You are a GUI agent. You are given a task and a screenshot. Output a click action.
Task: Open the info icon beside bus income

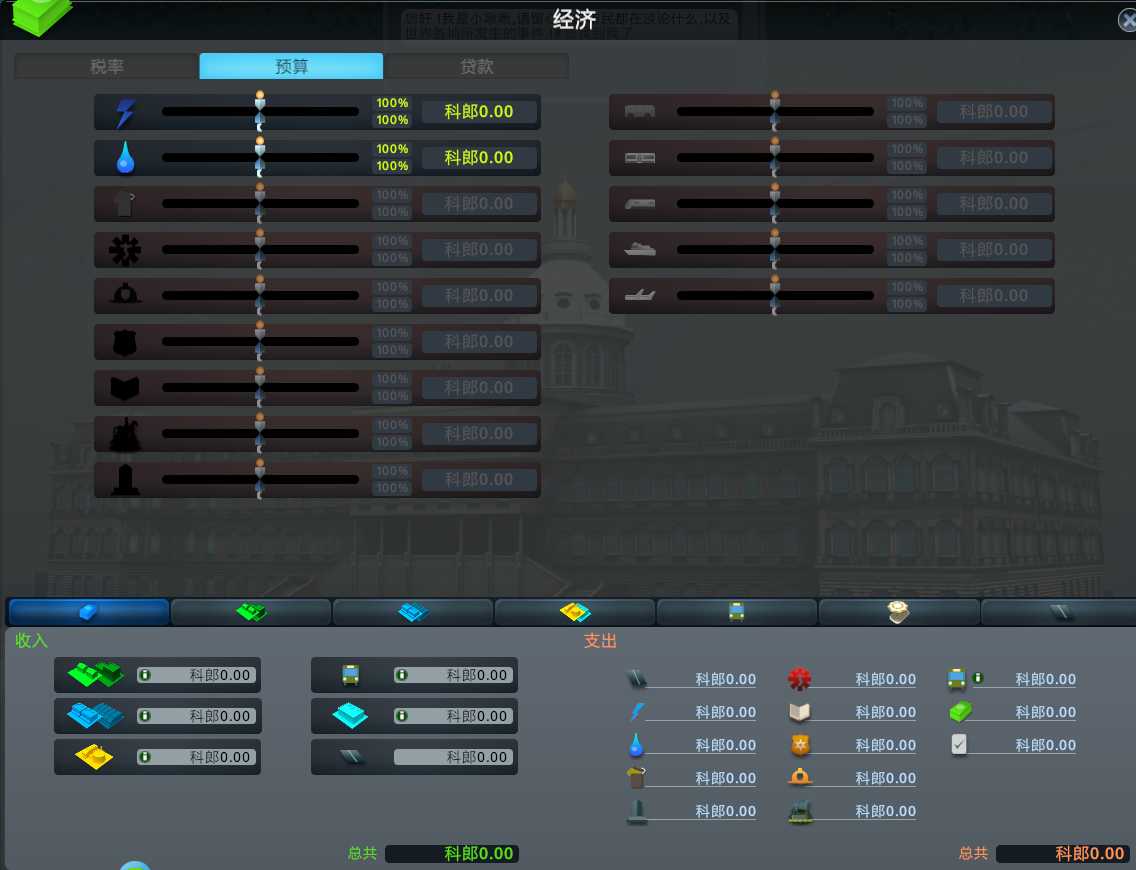pyautogui.click(x=401, y=675)
